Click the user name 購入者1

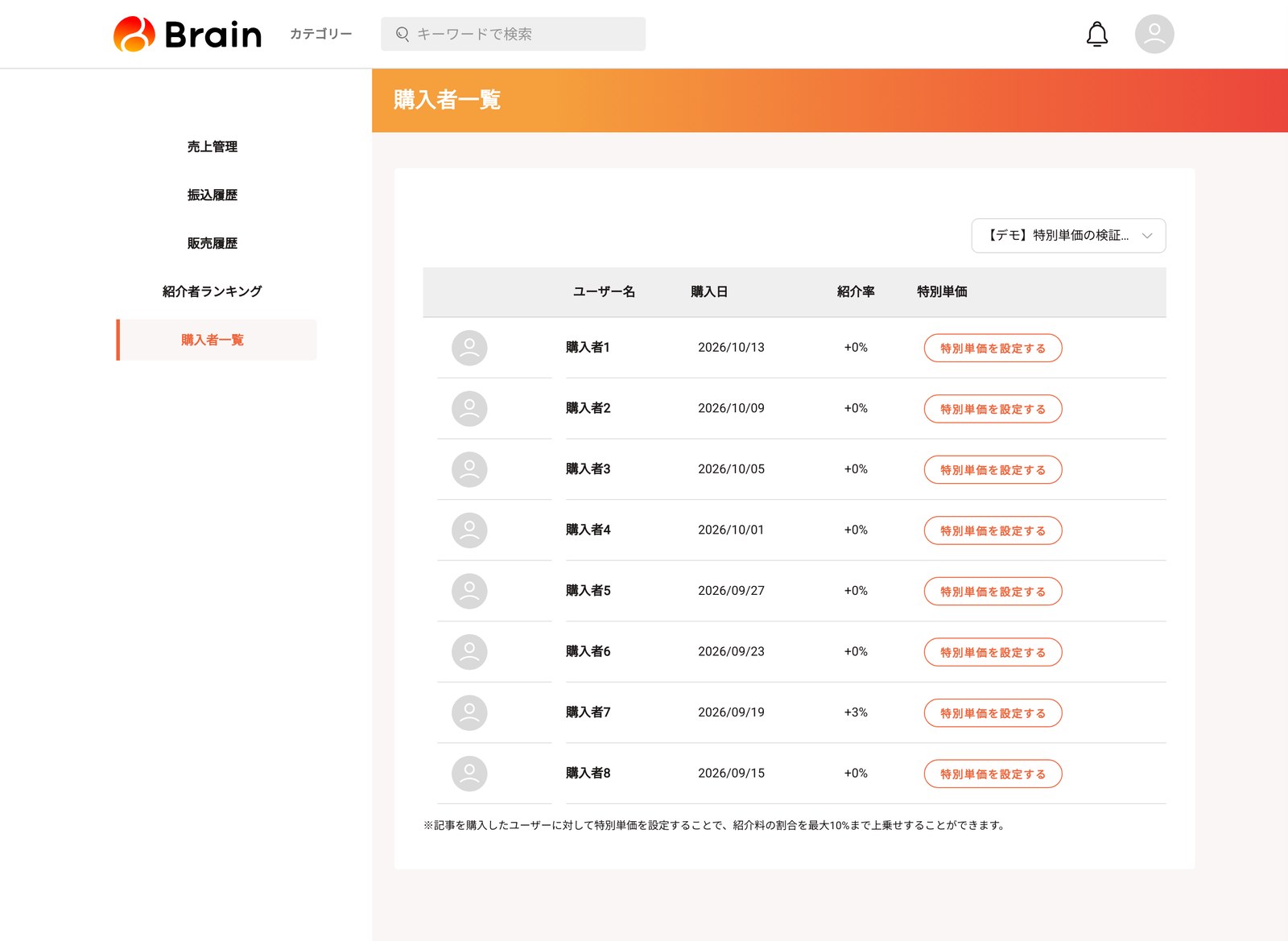[588, 348]
